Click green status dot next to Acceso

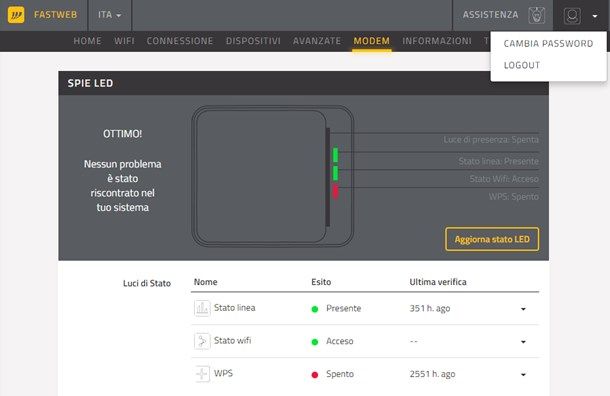coord(315,342)
